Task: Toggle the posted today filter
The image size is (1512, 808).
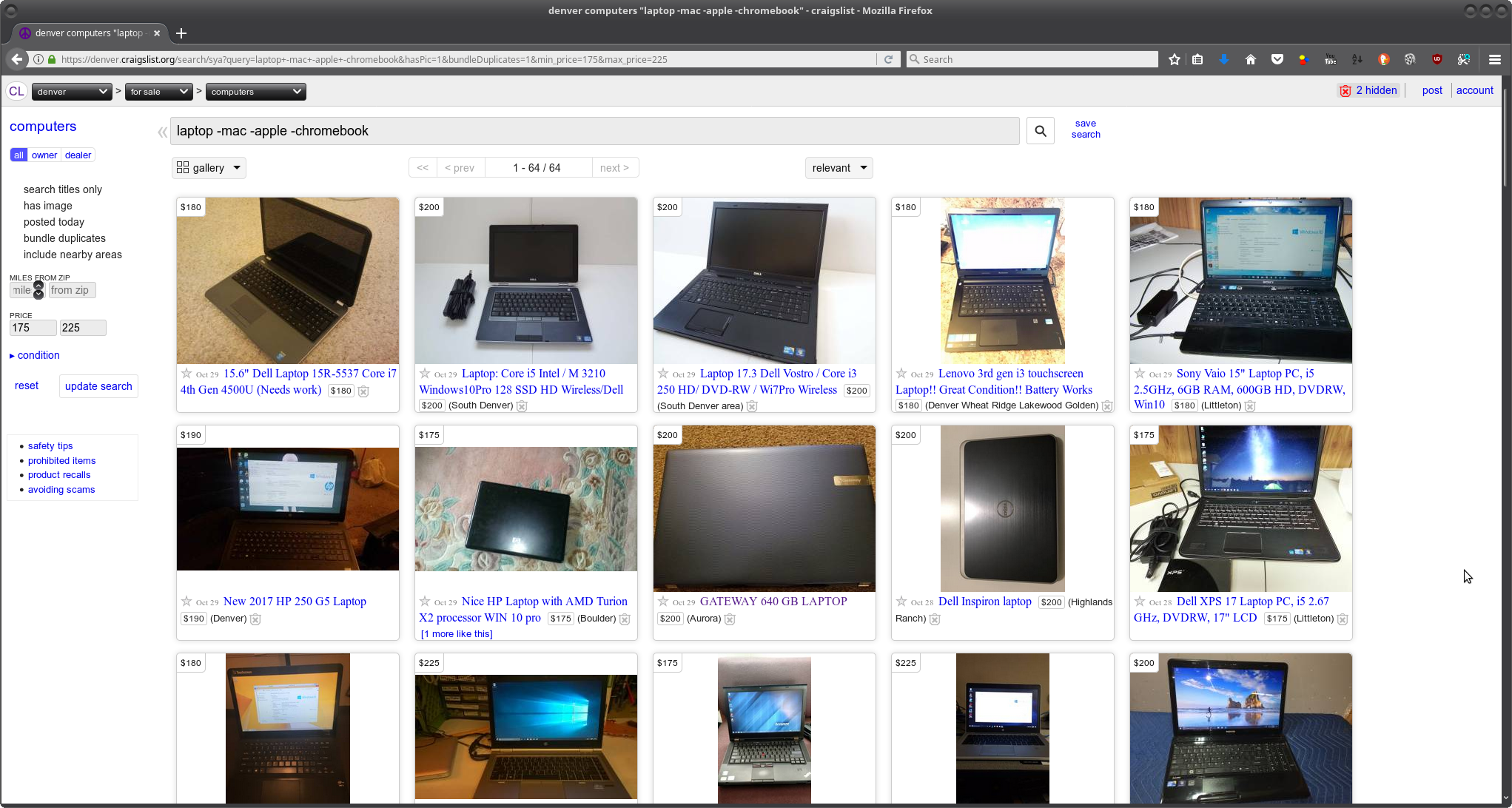Action: click(x=53, y=222)
